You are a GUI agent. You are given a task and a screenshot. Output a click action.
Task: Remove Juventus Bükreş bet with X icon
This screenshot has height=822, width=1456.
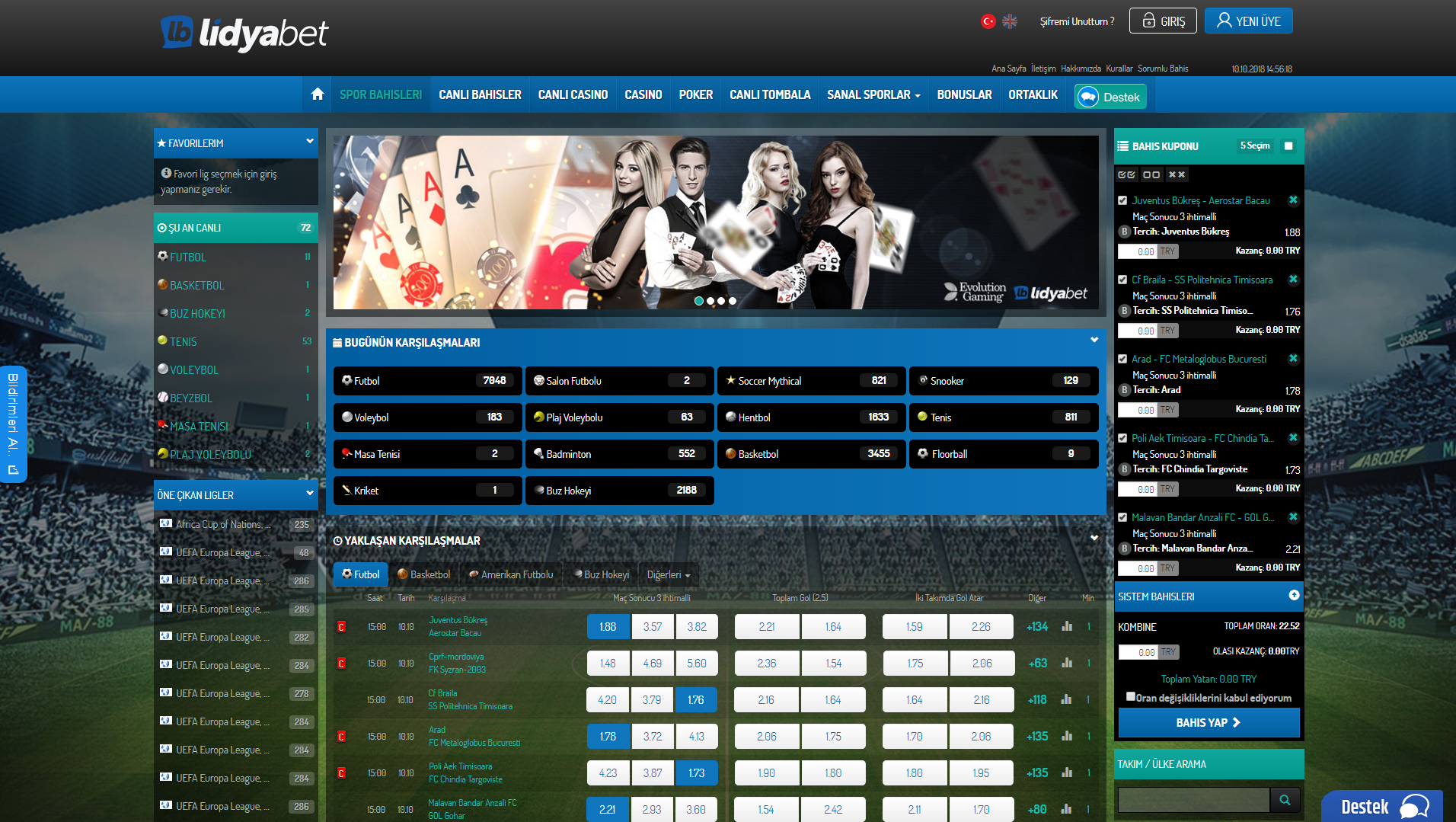(x=1293, y=200)
